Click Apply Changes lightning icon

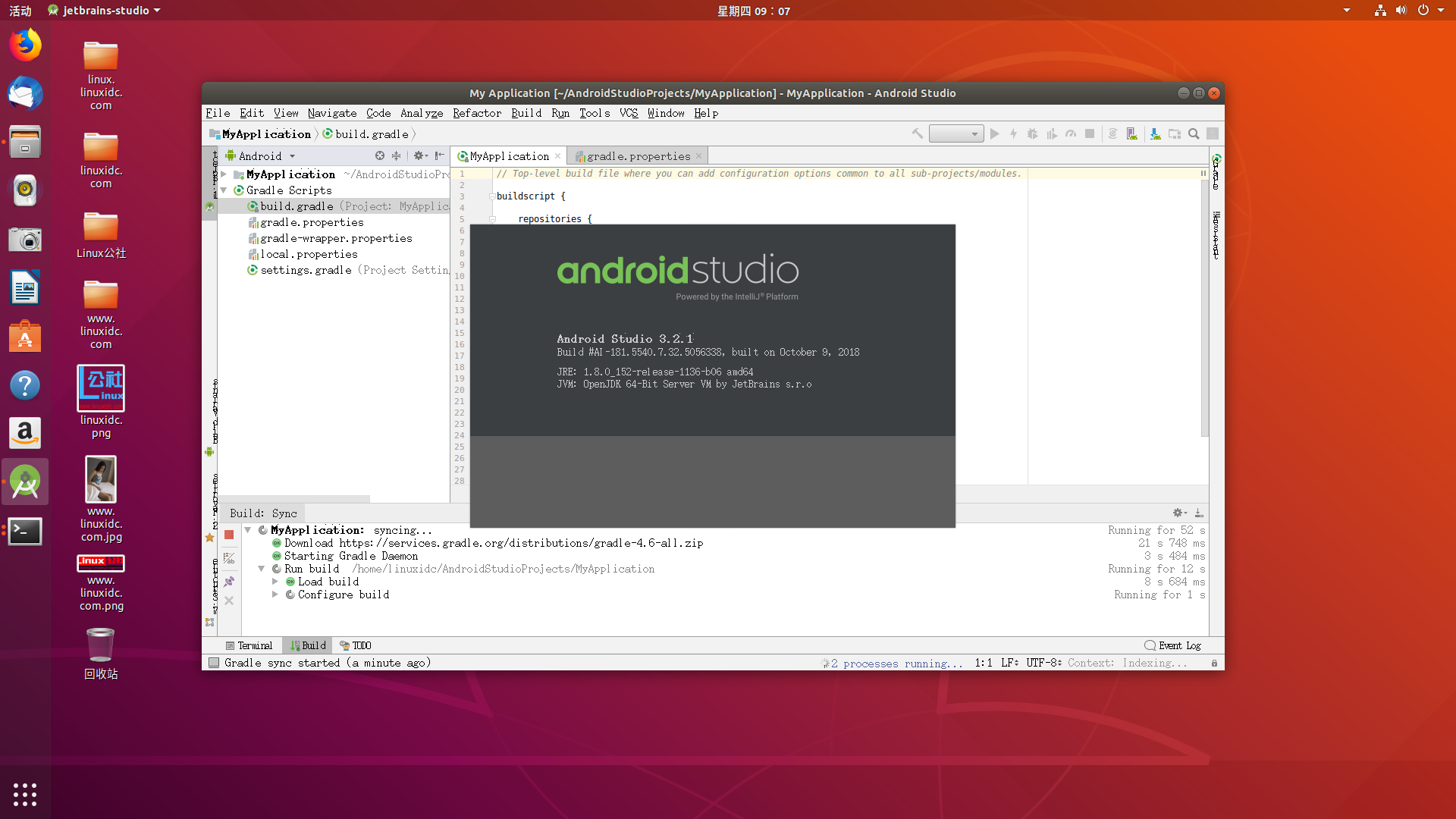click(1013, 133)
